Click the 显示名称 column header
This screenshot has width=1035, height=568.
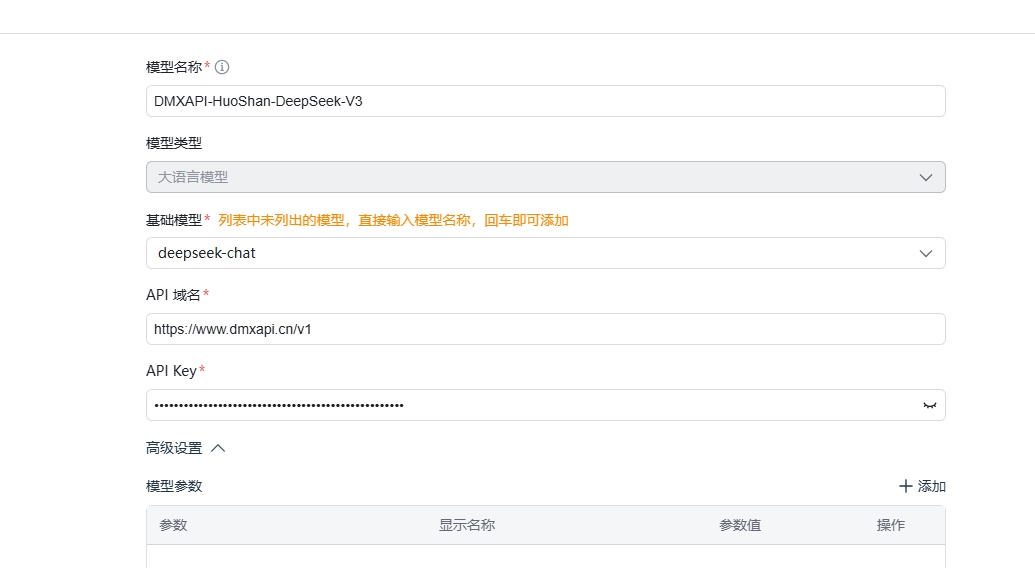[467, 525]
